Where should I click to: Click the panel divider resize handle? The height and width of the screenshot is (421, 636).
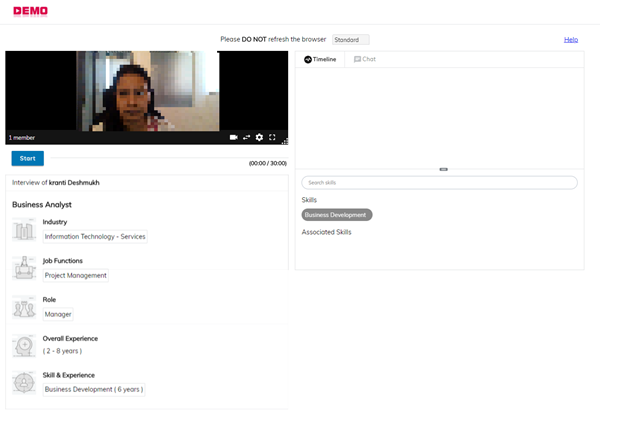443,169
